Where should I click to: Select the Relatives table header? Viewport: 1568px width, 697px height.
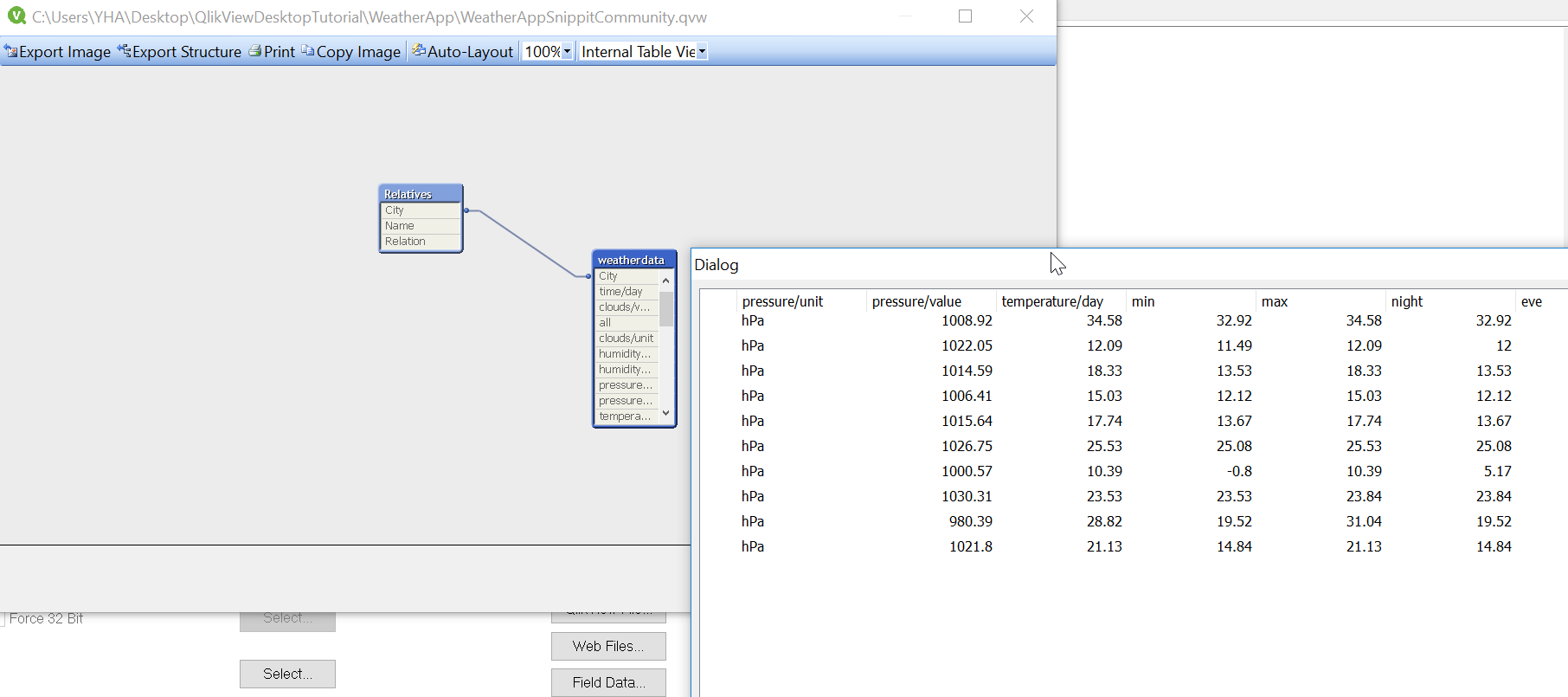(x=421, y=194)
